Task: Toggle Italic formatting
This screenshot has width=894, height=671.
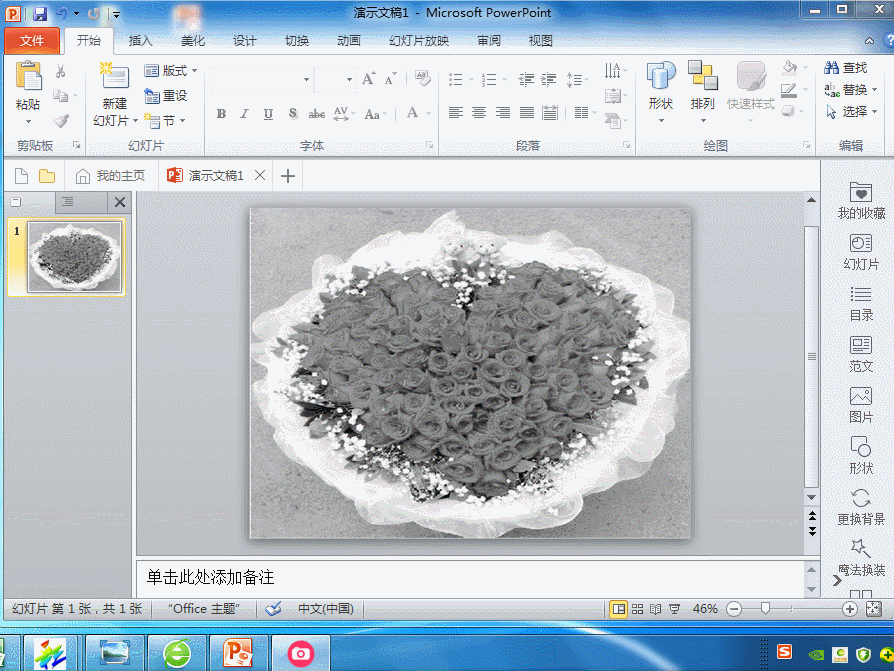Action: [x=244, y=114]
